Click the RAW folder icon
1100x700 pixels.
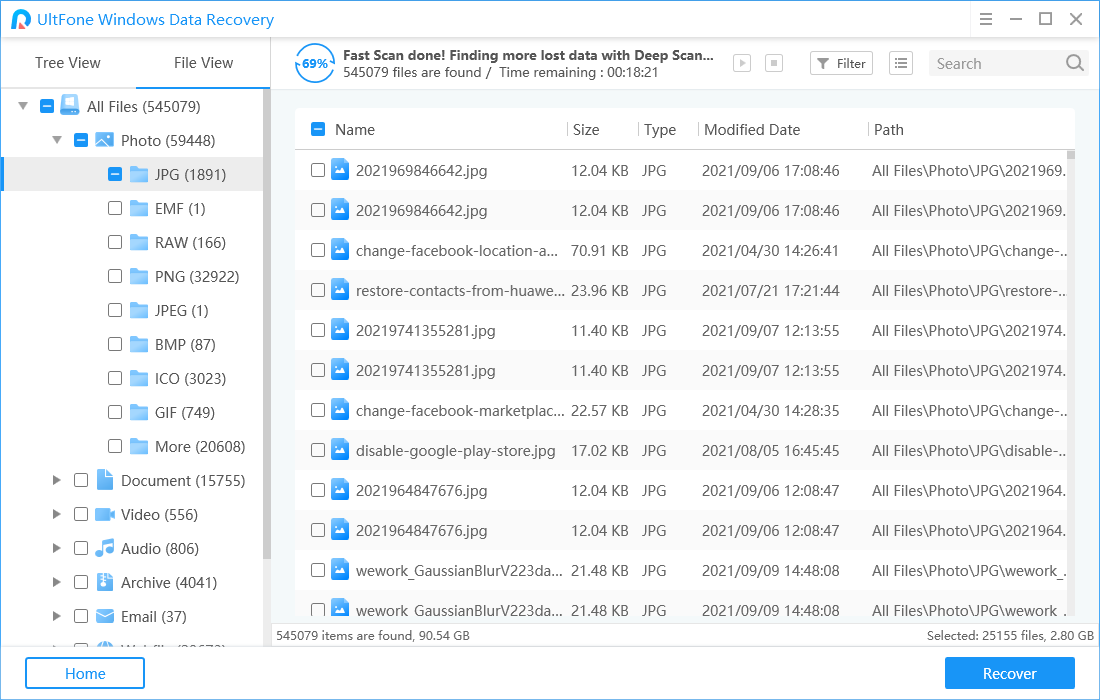click(139, 242)
